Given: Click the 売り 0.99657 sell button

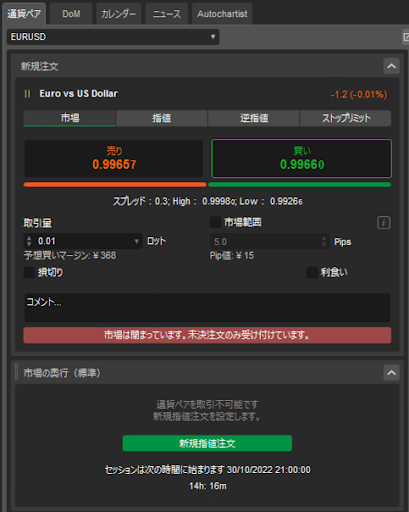Looking at the screenshot, I should coord(114,159).
